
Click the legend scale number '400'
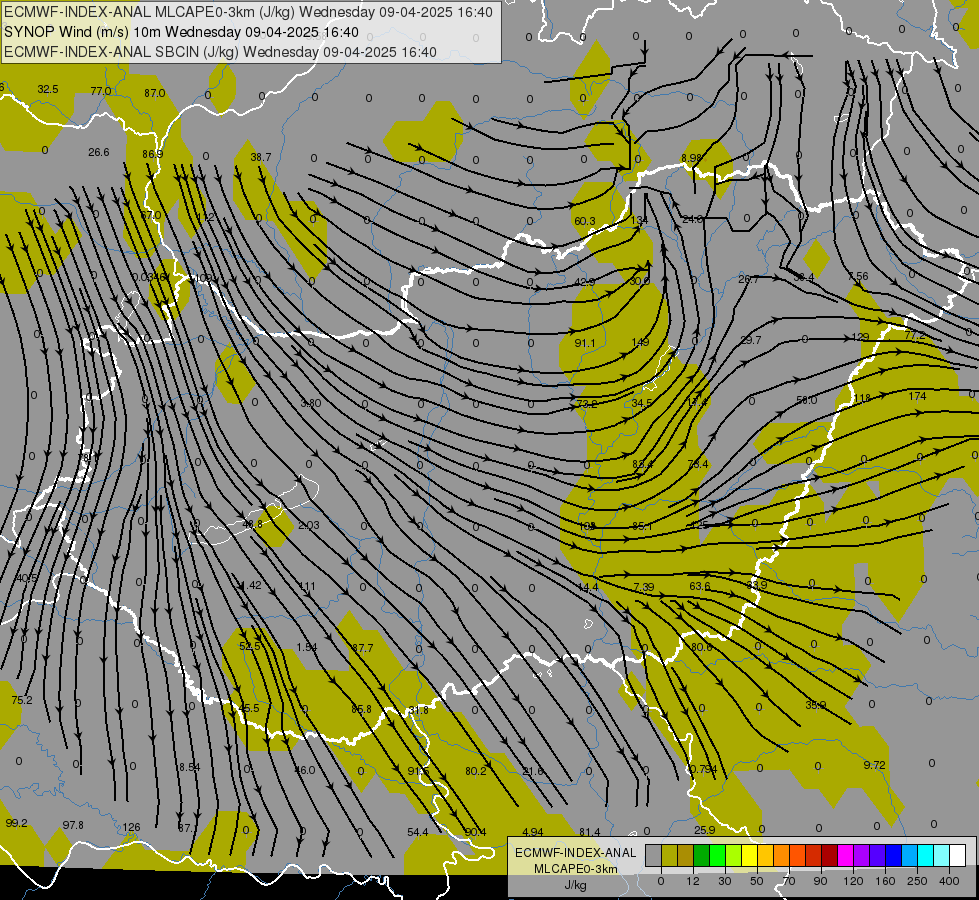pos(949,881)
